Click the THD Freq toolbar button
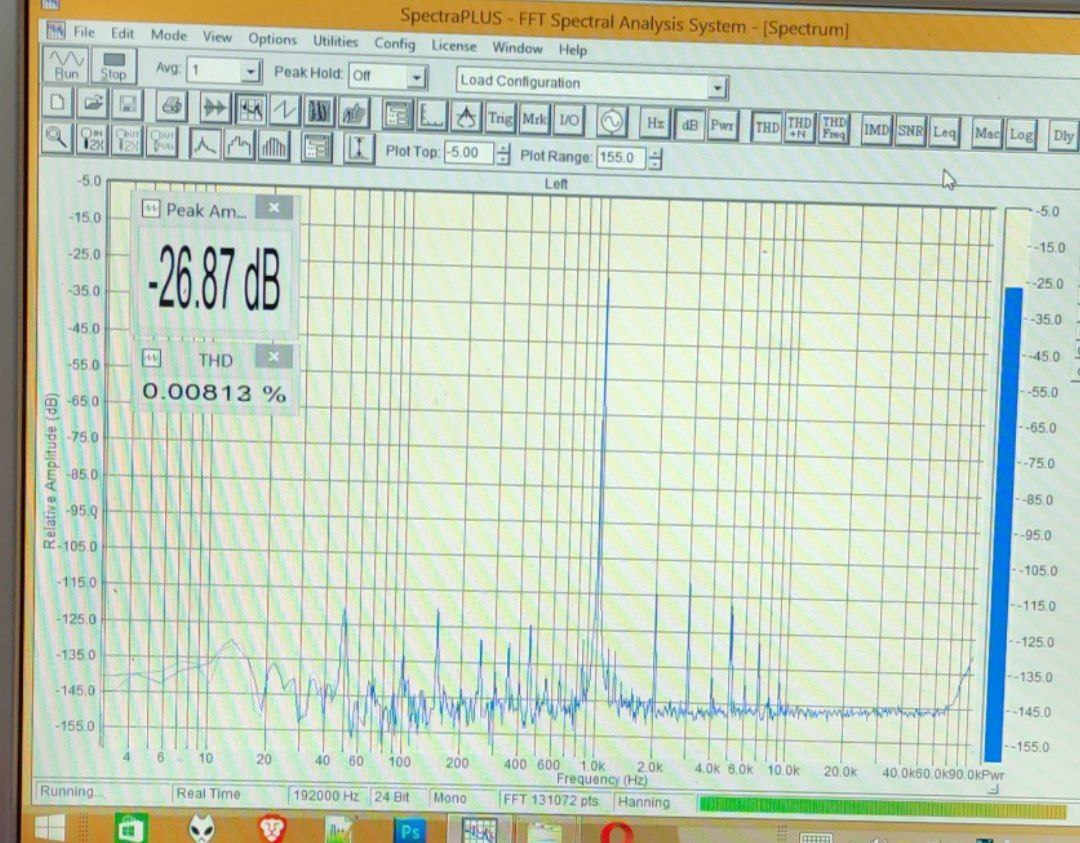This screenshot has width=1080, height=843. (x=833, y=129)
